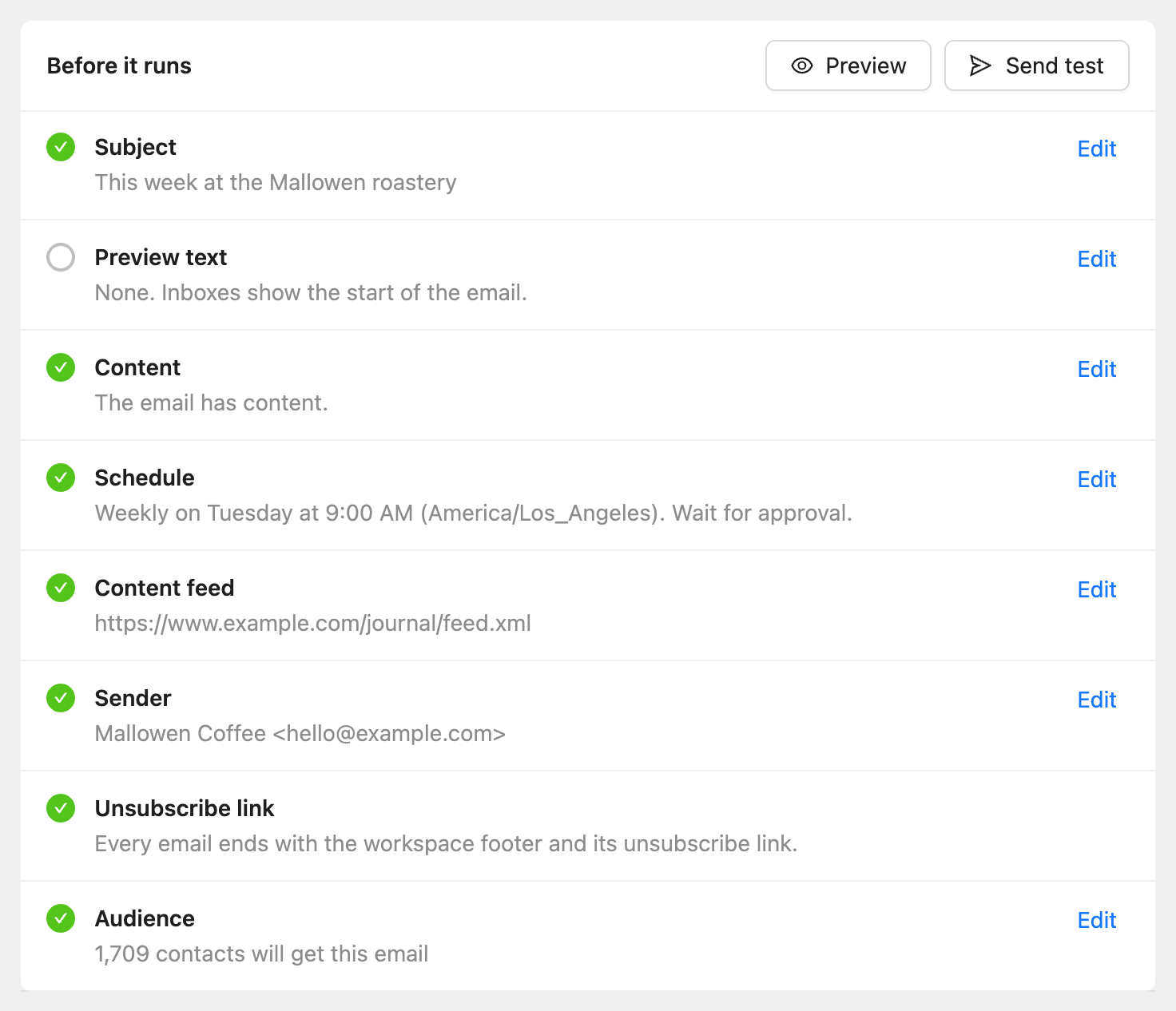
Task: Click the empty circle icon beside Preview text
Action: point(61,257)
